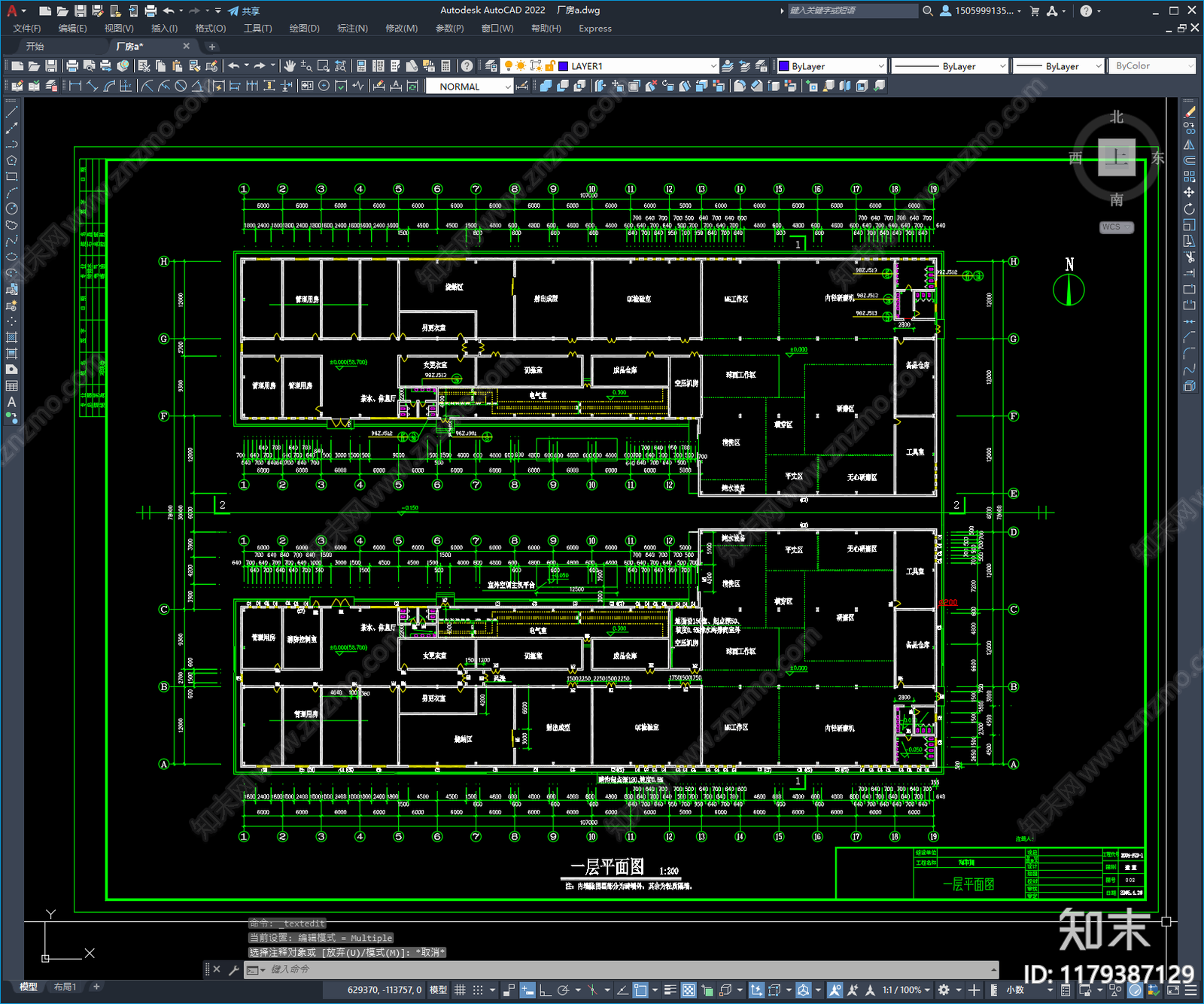Click the blue layer color swatch beside LAYER1
Viewport: 1204px width, 1004px height.
pos(563,66)
